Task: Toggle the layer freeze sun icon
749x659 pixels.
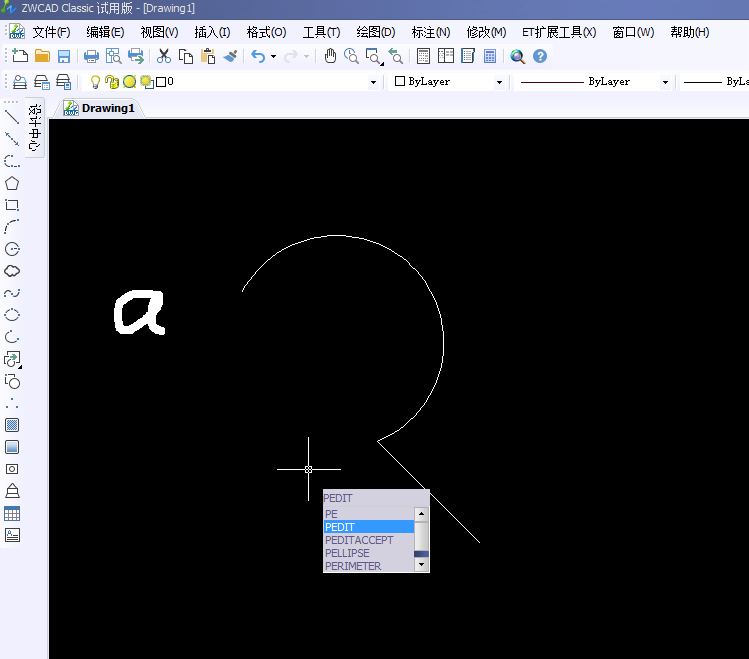Action: click(x=129, y=82)
